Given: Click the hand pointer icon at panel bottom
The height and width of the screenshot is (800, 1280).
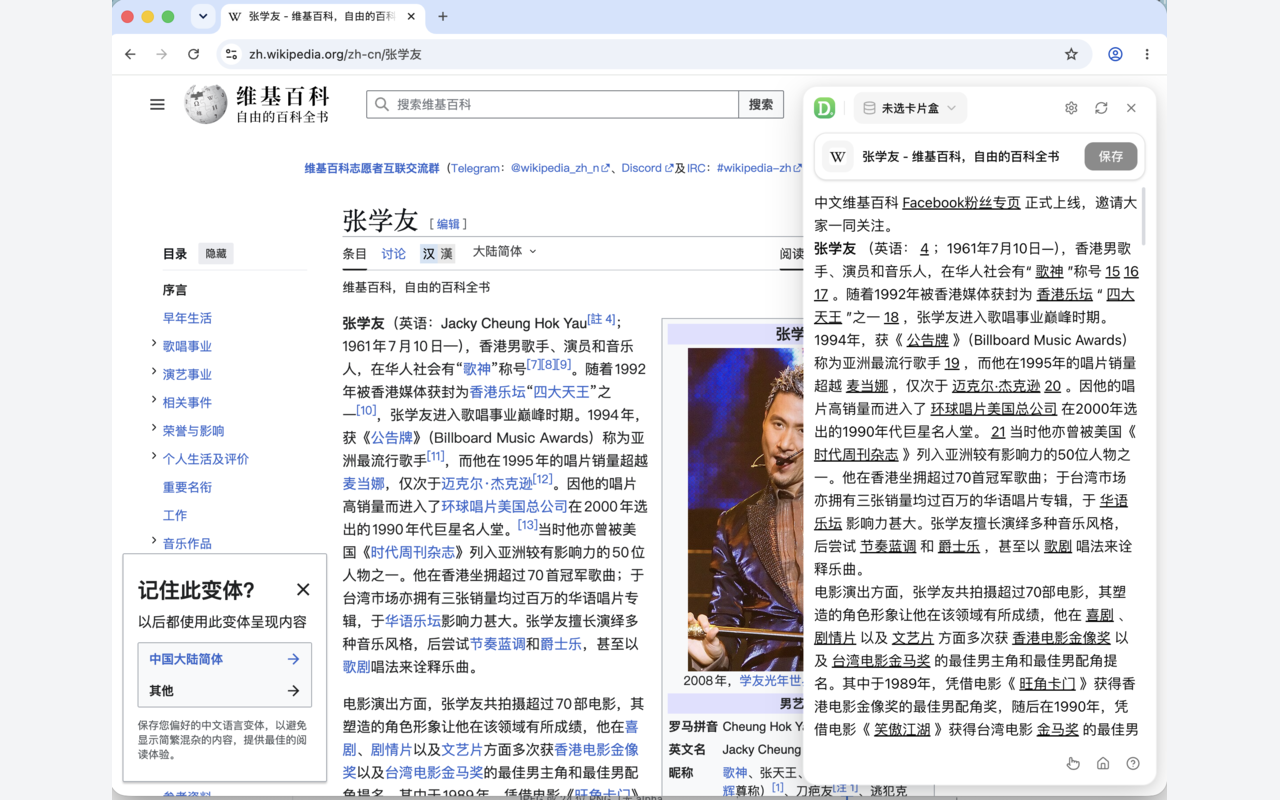Looking at the screenshot, I should coord(1073,763).
